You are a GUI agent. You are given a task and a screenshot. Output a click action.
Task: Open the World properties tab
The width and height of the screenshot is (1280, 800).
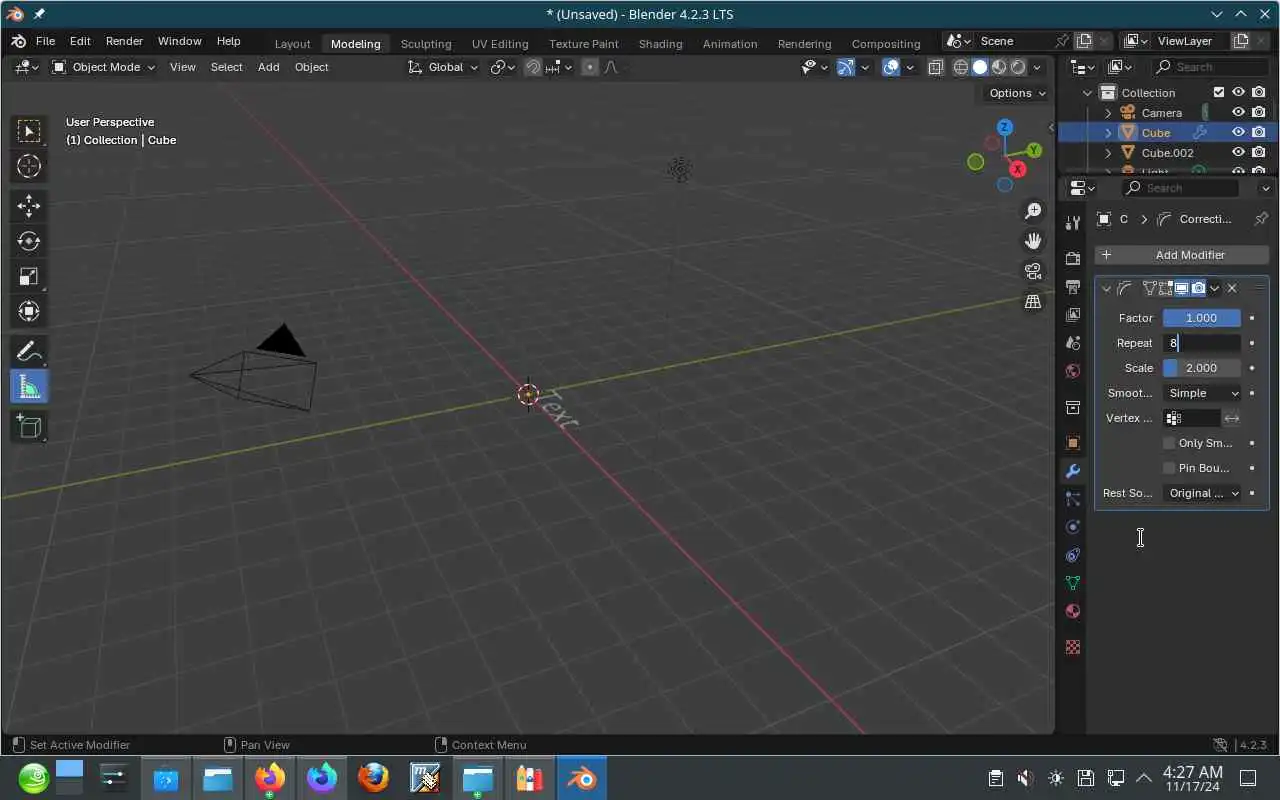[1073, 371]
